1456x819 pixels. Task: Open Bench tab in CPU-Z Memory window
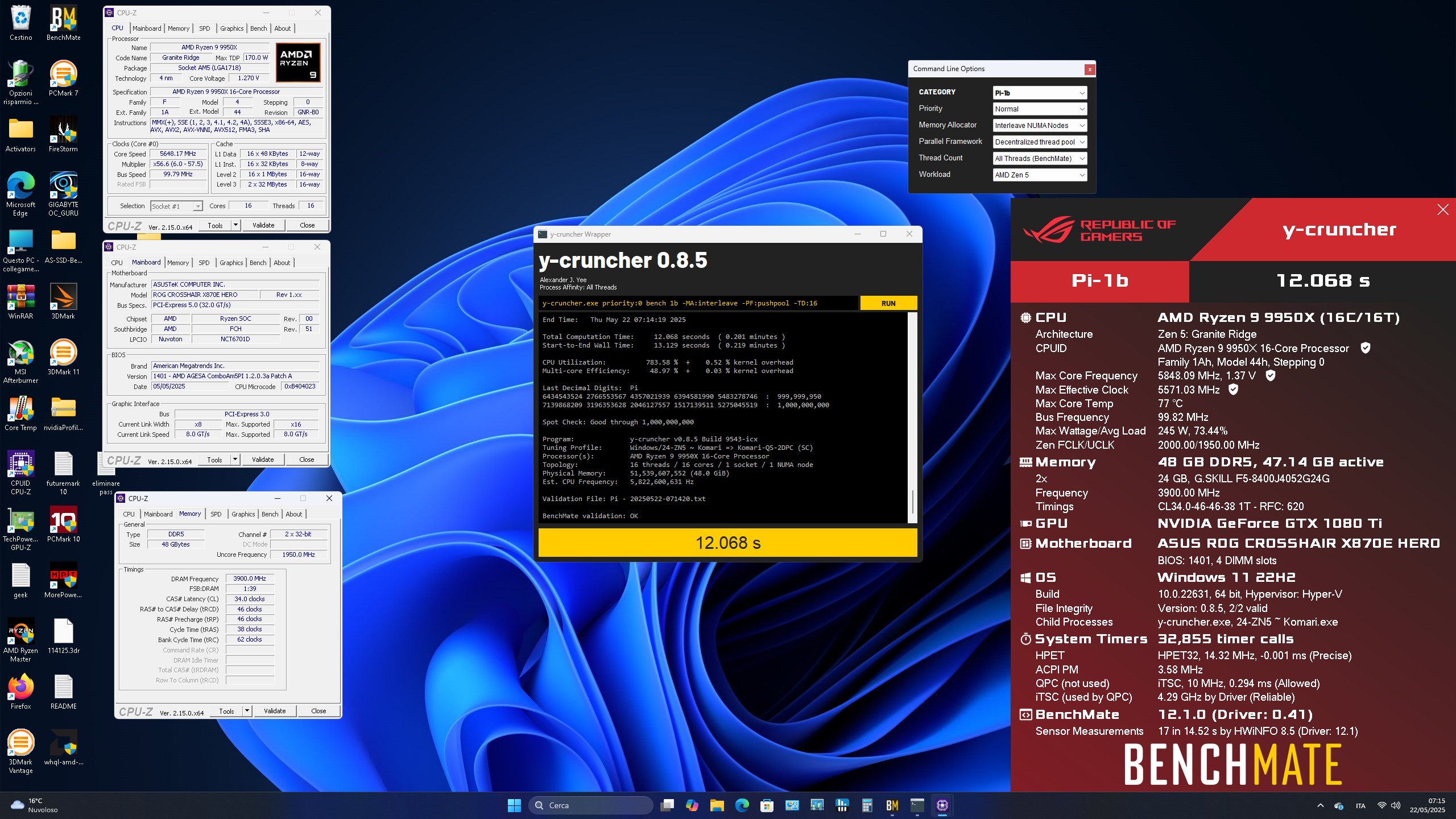coord(270,514)
